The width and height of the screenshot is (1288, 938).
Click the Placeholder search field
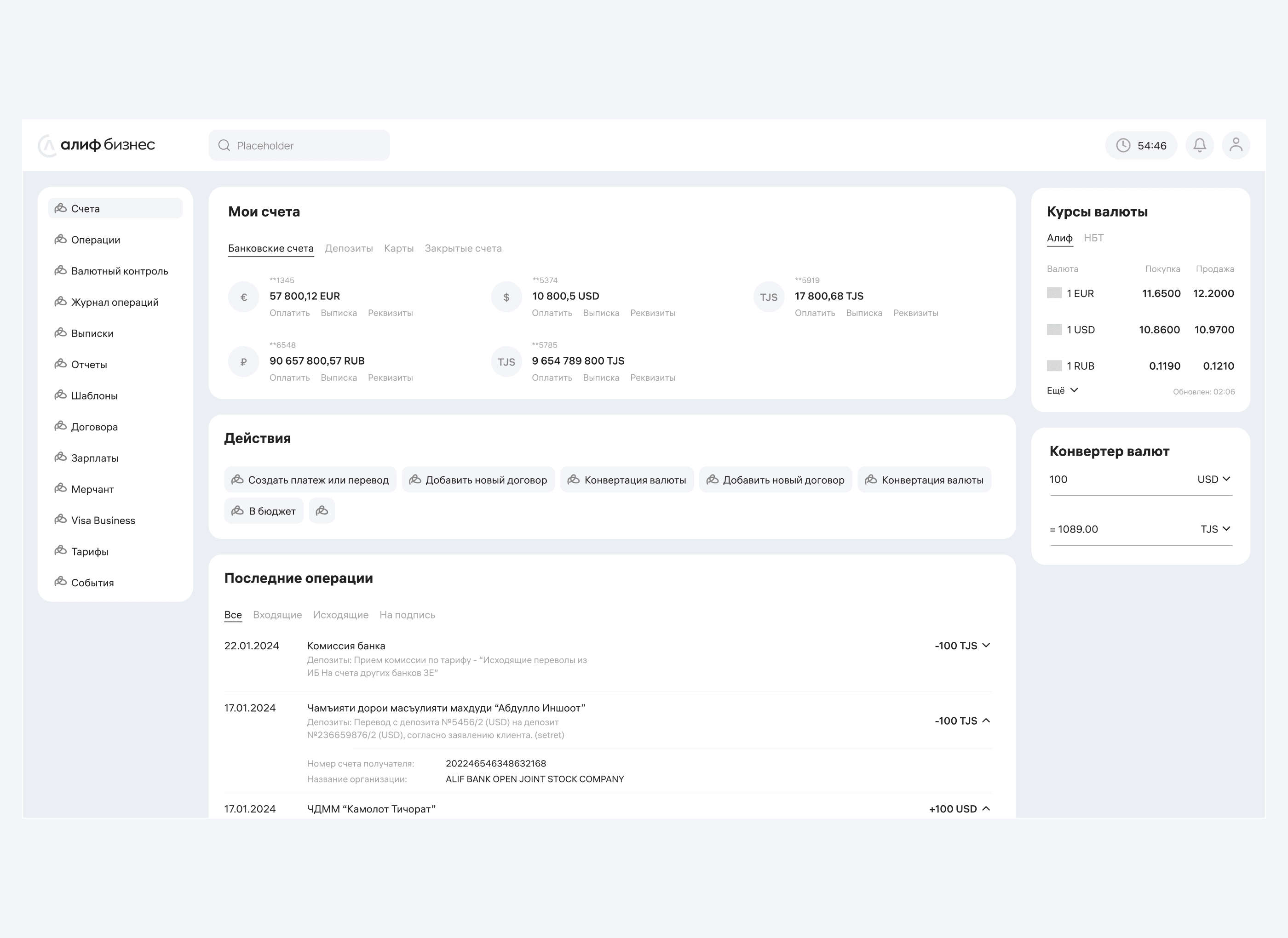[299, 145]
